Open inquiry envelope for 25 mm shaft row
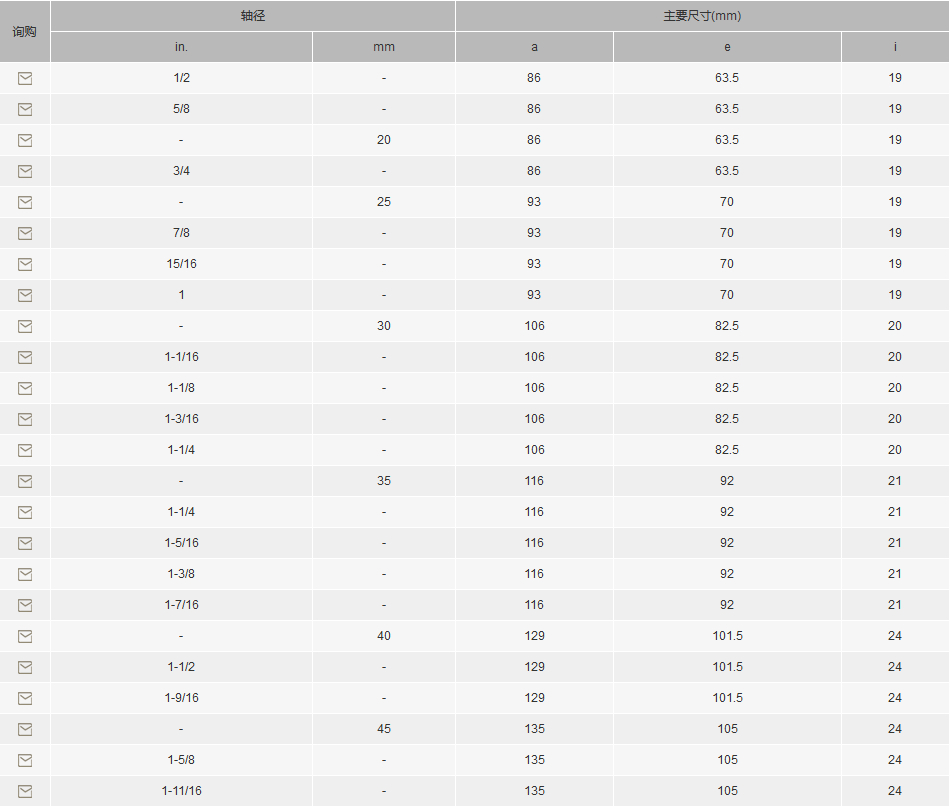The height and width of the screenshot is (806, 950). (x=25, y=202)
